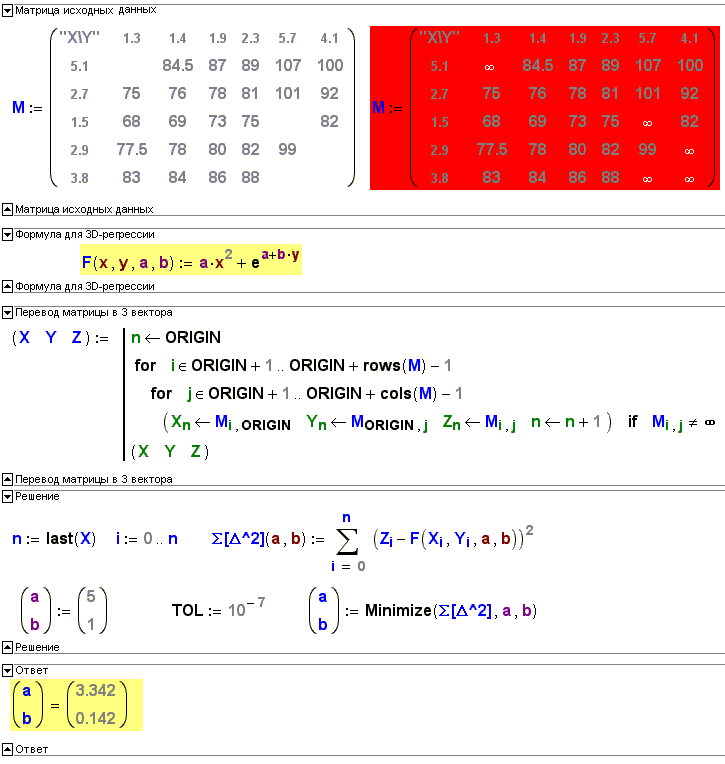725x764 pixels.
Task: Click cell 100 in the red matrix
Action: click(x=690, y=65)
